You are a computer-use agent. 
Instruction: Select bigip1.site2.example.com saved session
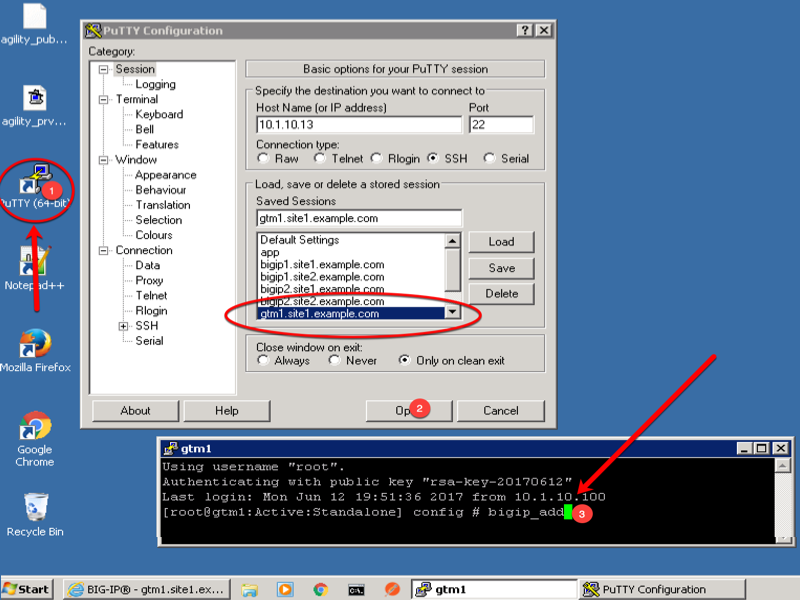coord(351,277)
